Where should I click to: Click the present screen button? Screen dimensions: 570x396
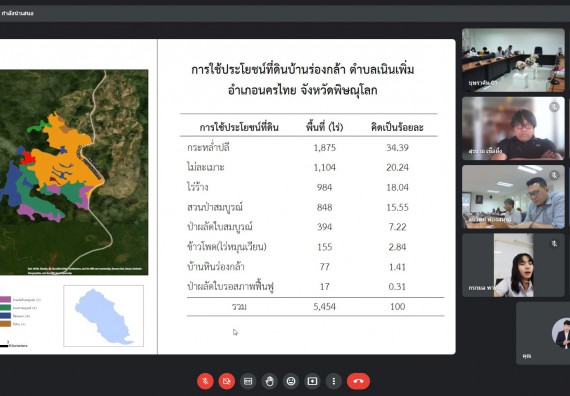tap(312, 381)
